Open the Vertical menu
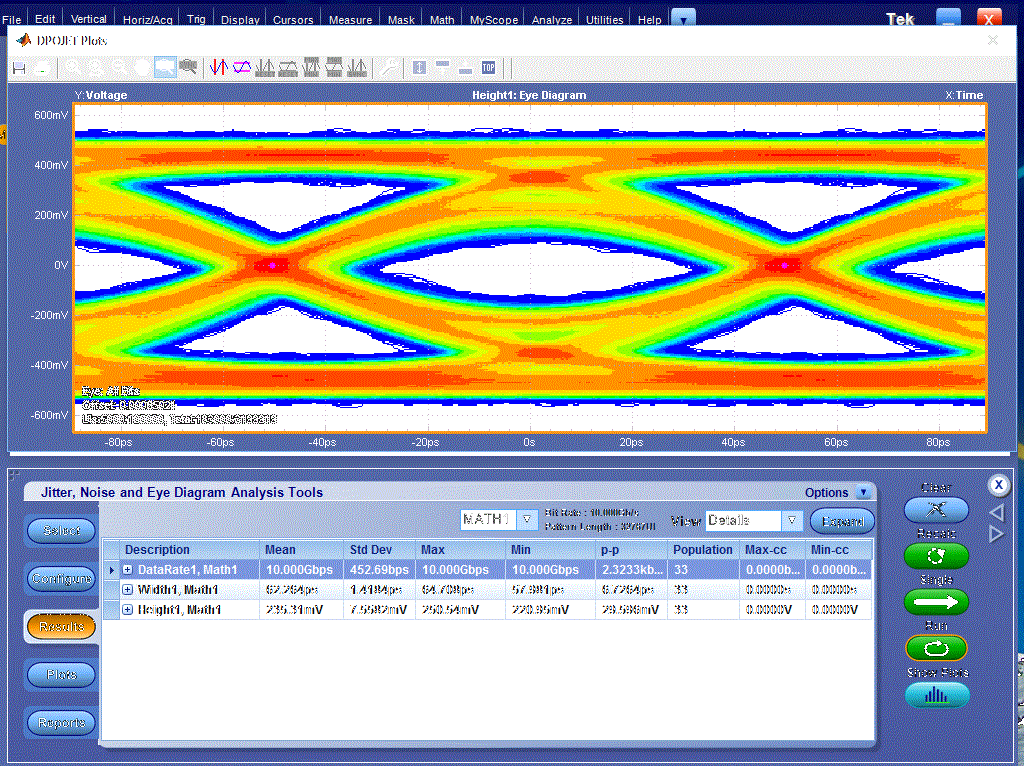1024x766 pixels. 89,20
